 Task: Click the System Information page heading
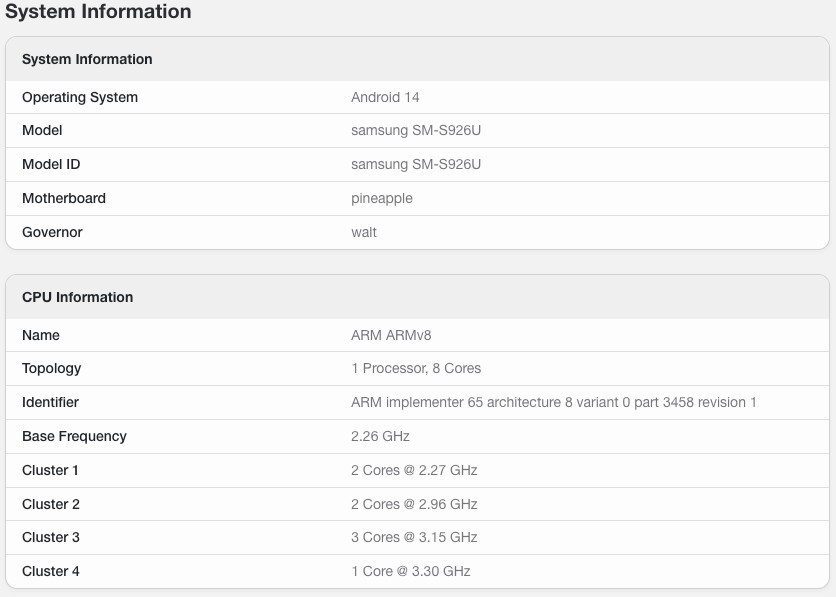point(98,11)
